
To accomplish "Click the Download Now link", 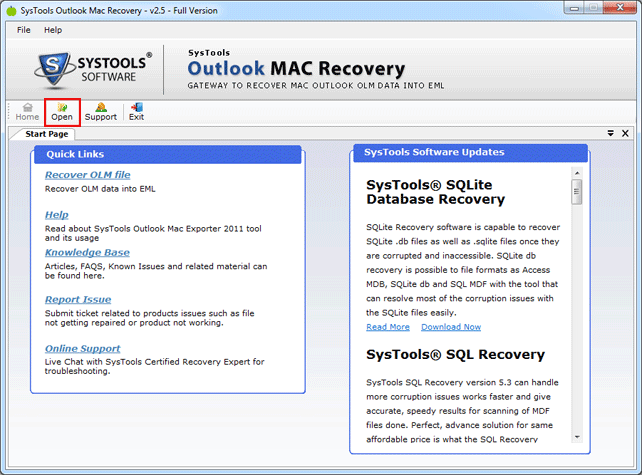I will coord(451,327).
